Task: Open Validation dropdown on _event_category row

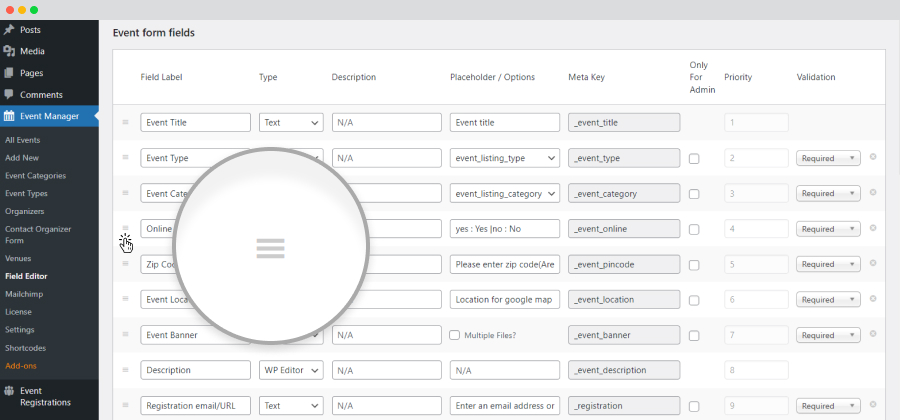Action: click(828, 194)
